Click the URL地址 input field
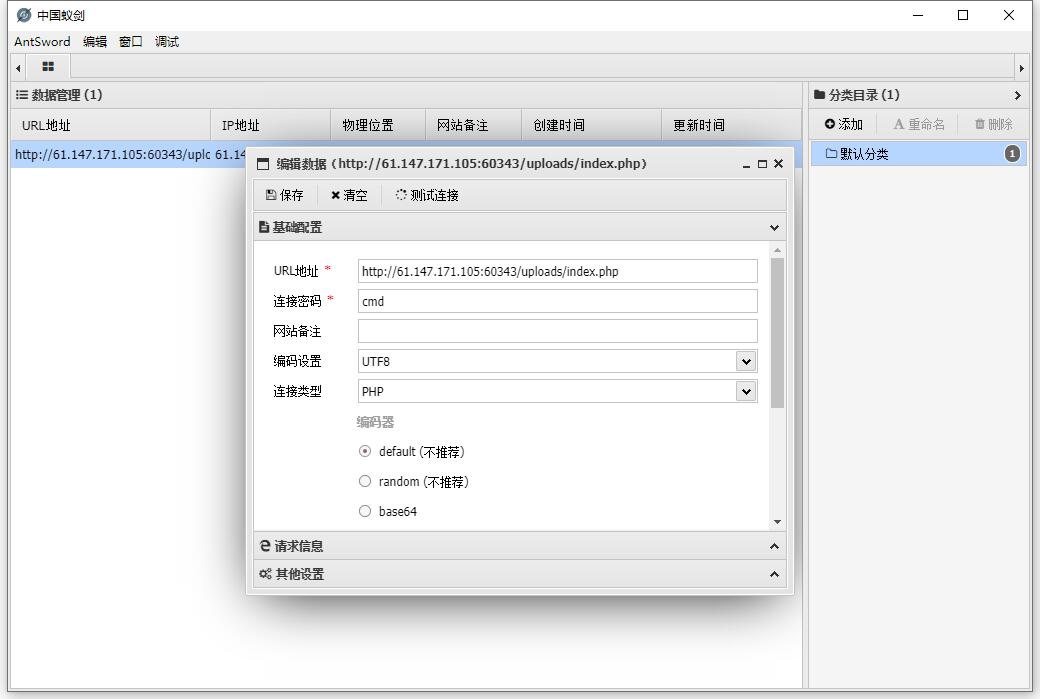 [557, 271]
